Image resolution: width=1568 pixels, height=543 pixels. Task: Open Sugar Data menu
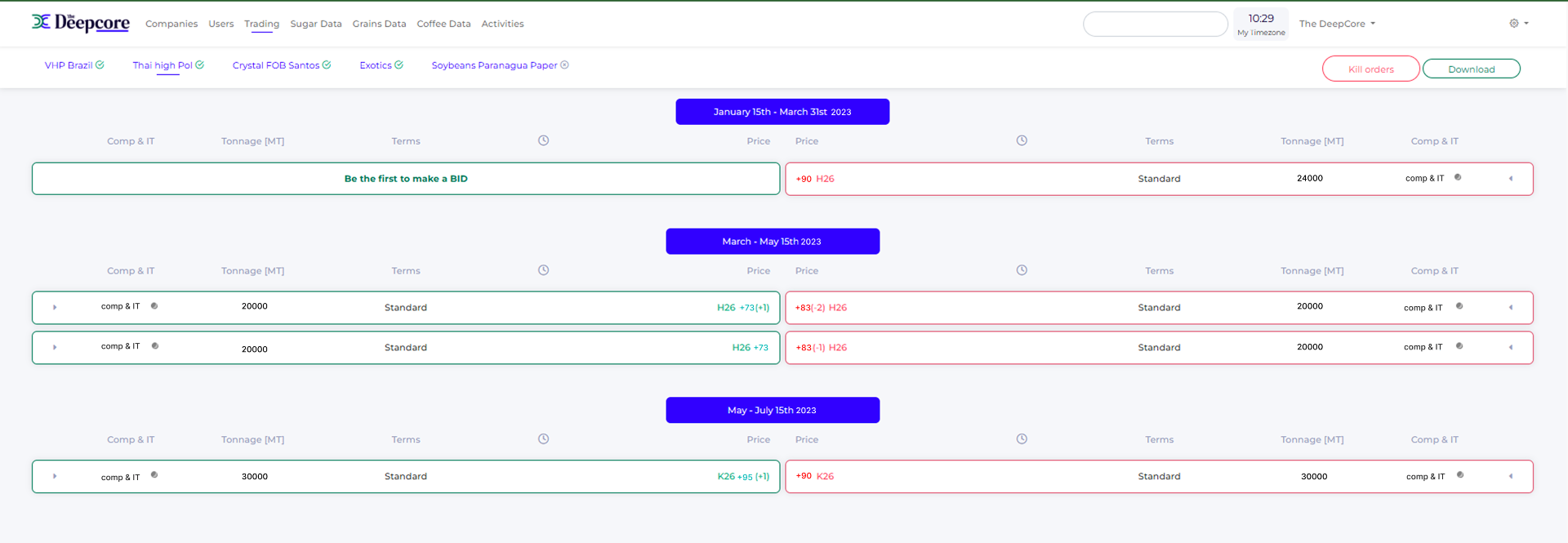[x=316, y=24]
